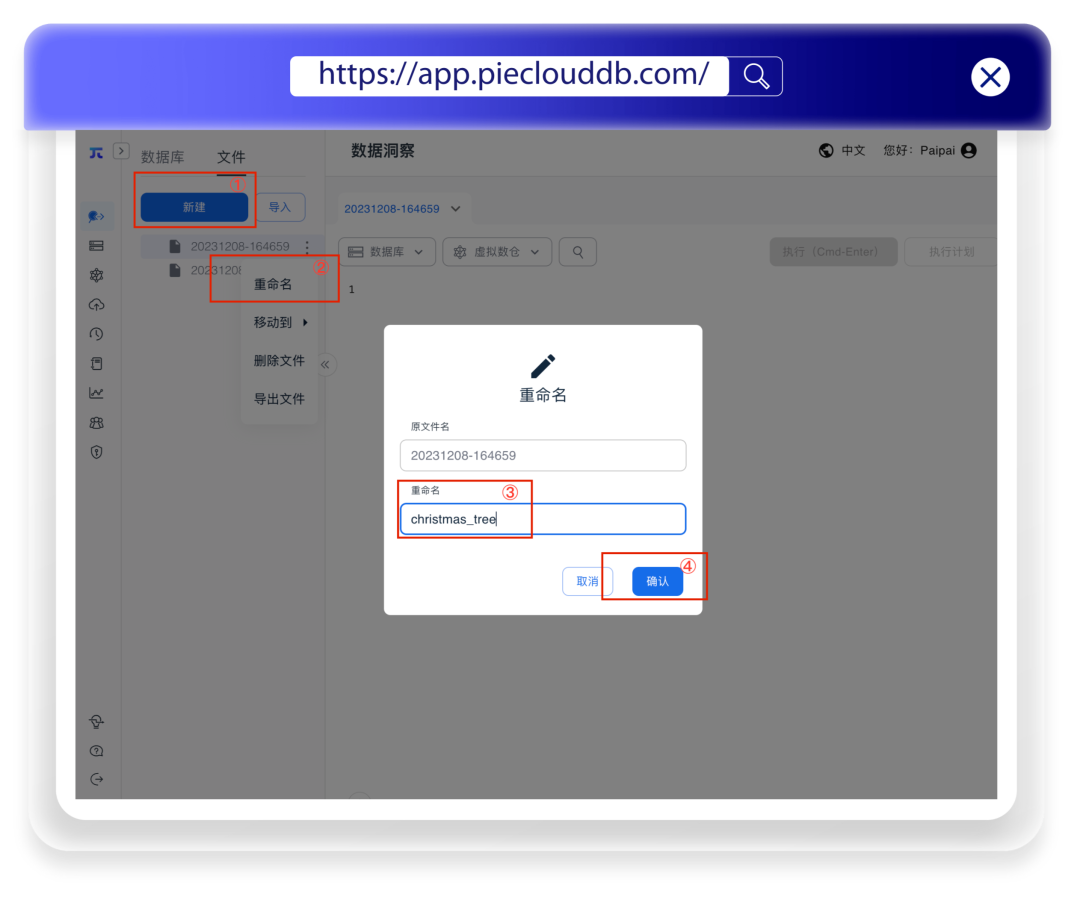This screenshot has width=1080, height=897.
Task: Open the user group sidebar icon
Action: 96,423
